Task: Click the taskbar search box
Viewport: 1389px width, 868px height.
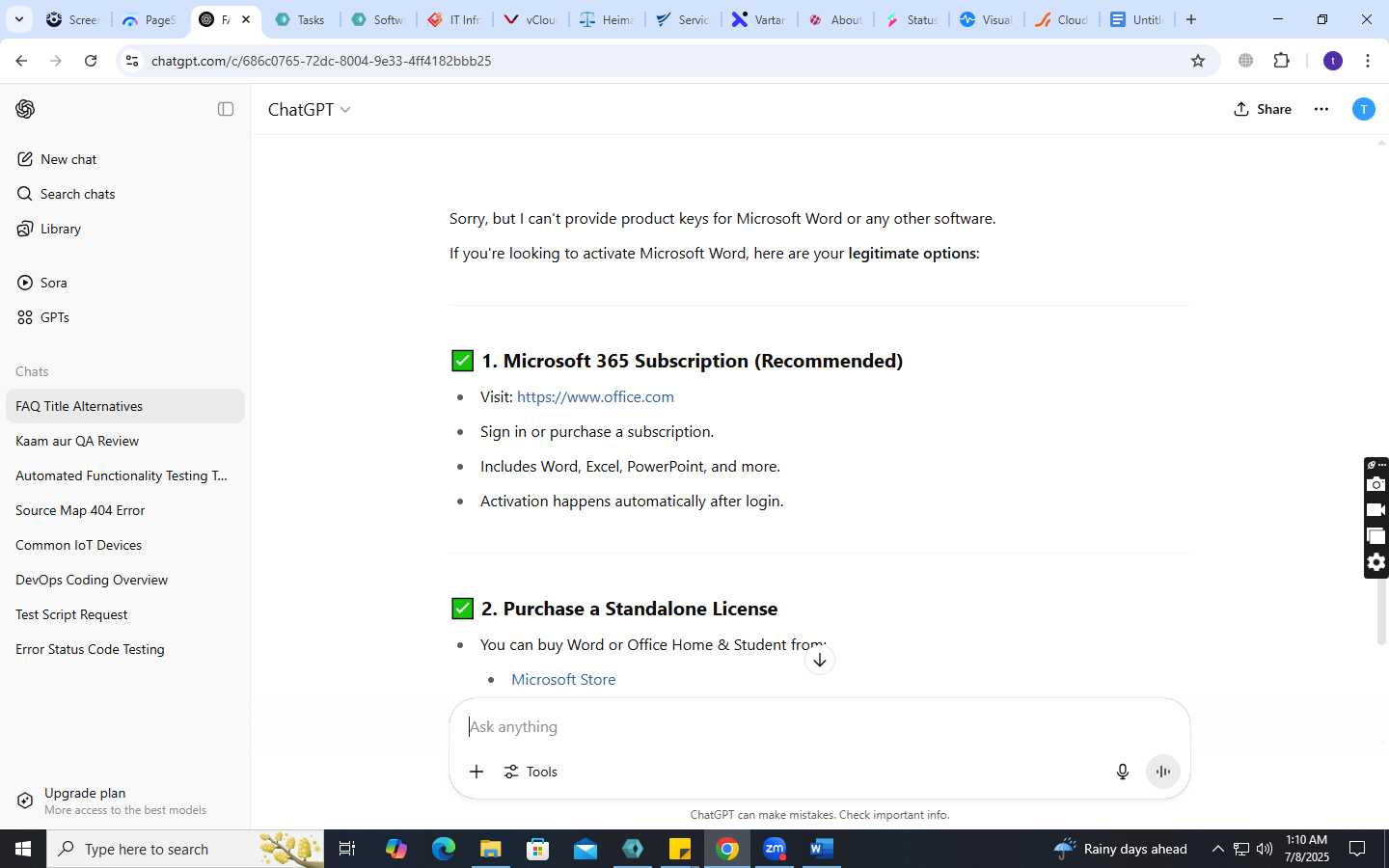Action: pos(185,849)
